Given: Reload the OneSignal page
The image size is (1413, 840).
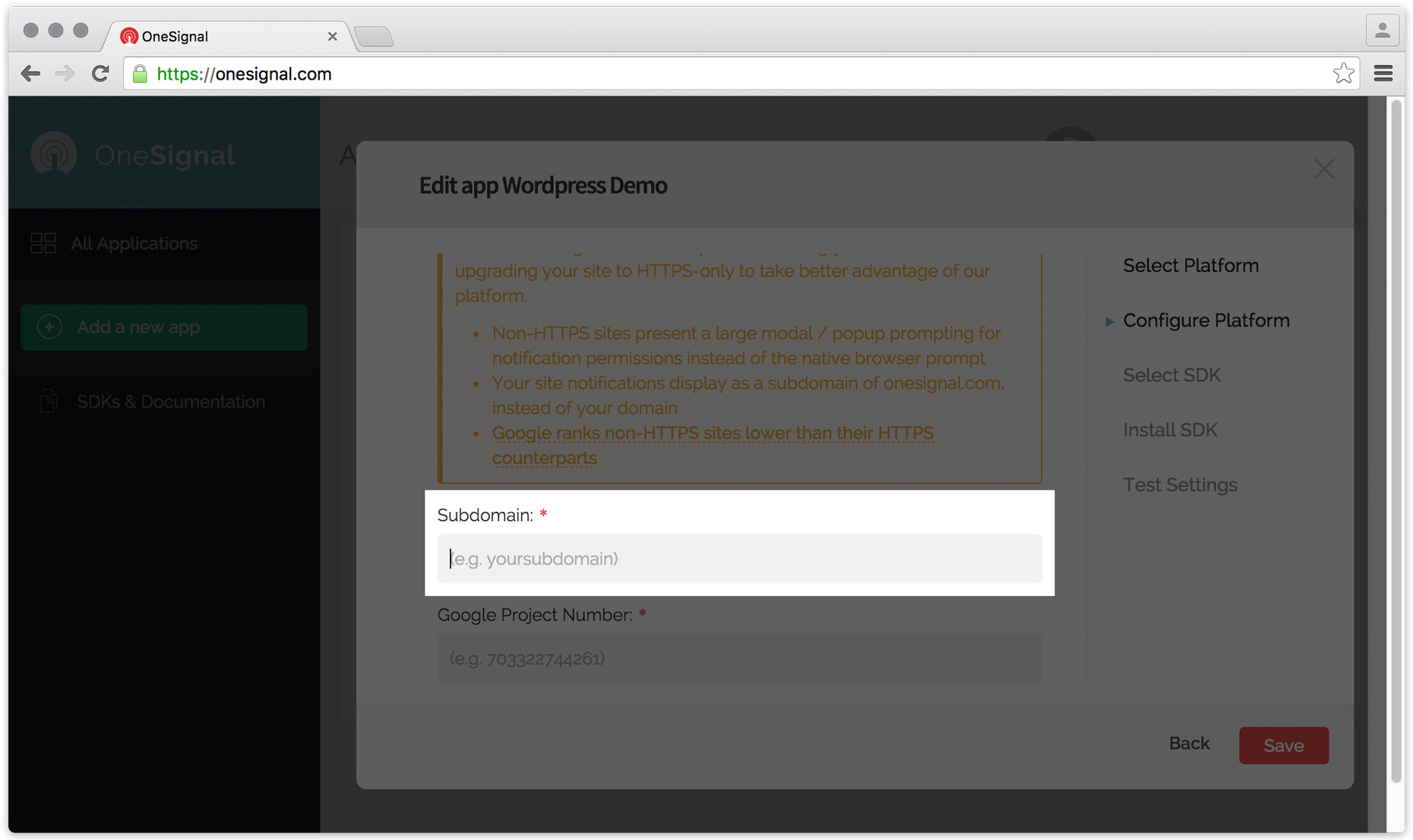Looking at the screenshot, I should (100, 74).
